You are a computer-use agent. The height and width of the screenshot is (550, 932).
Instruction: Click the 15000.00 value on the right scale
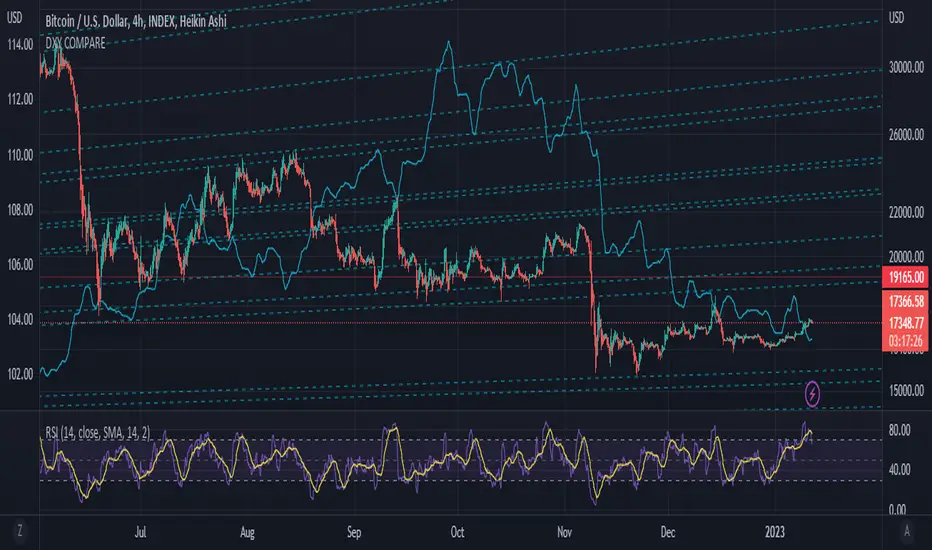tap(906, 390)
